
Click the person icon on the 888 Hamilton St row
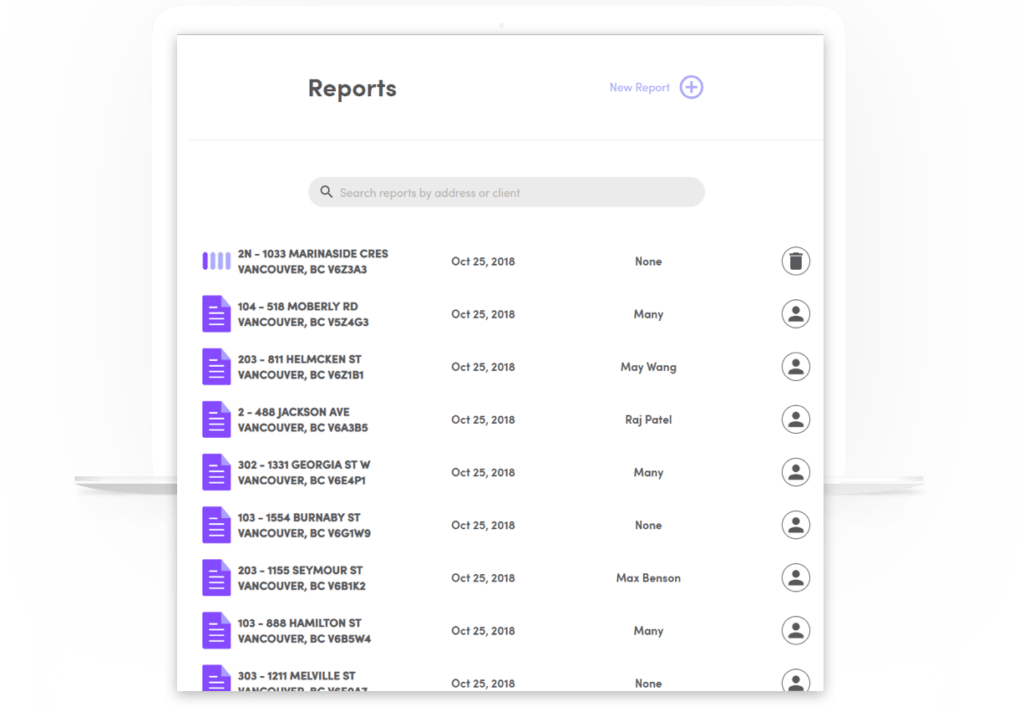click(x=795, y=630)
